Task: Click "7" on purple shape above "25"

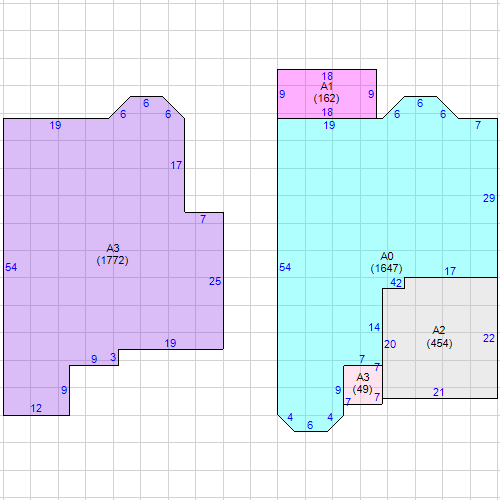Action: (x=203, y=219)
